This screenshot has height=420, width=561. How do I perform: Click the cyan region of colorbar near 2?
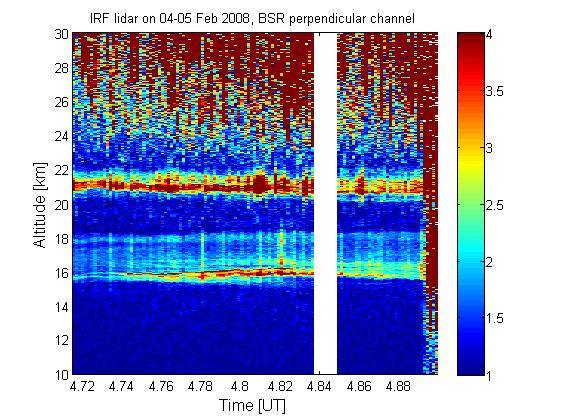pos(470,261)
